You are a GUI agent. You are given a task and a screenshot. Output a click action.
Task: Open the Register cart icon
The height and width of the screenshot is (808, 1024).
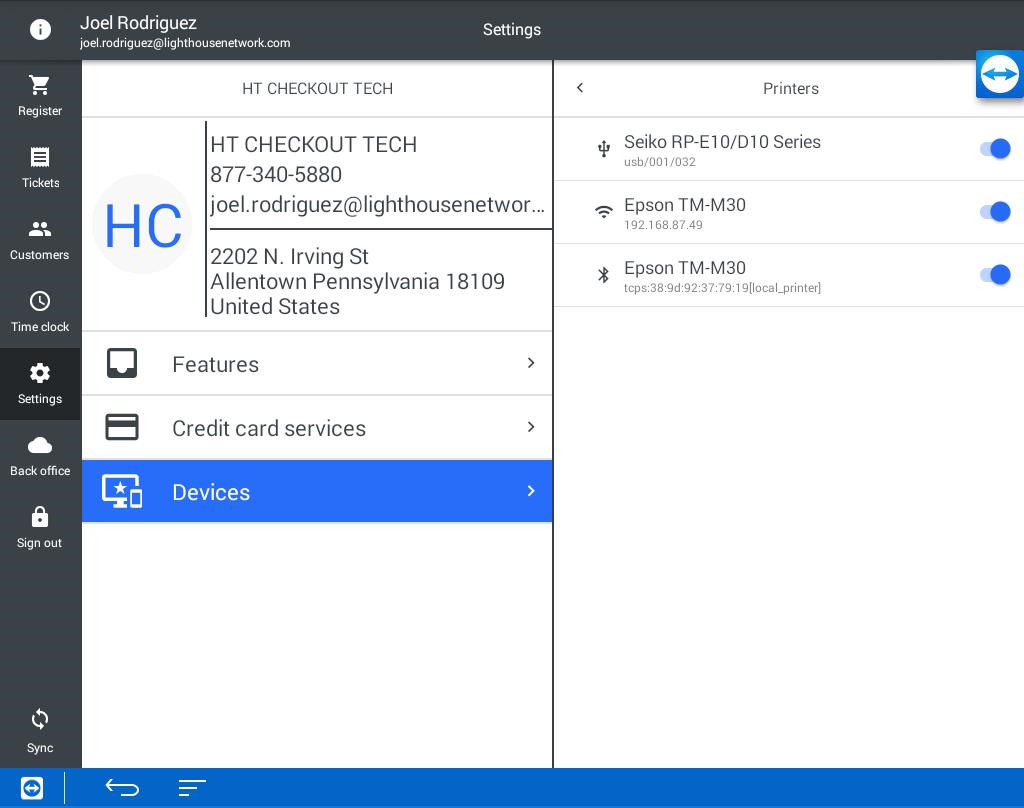[40, 86]
